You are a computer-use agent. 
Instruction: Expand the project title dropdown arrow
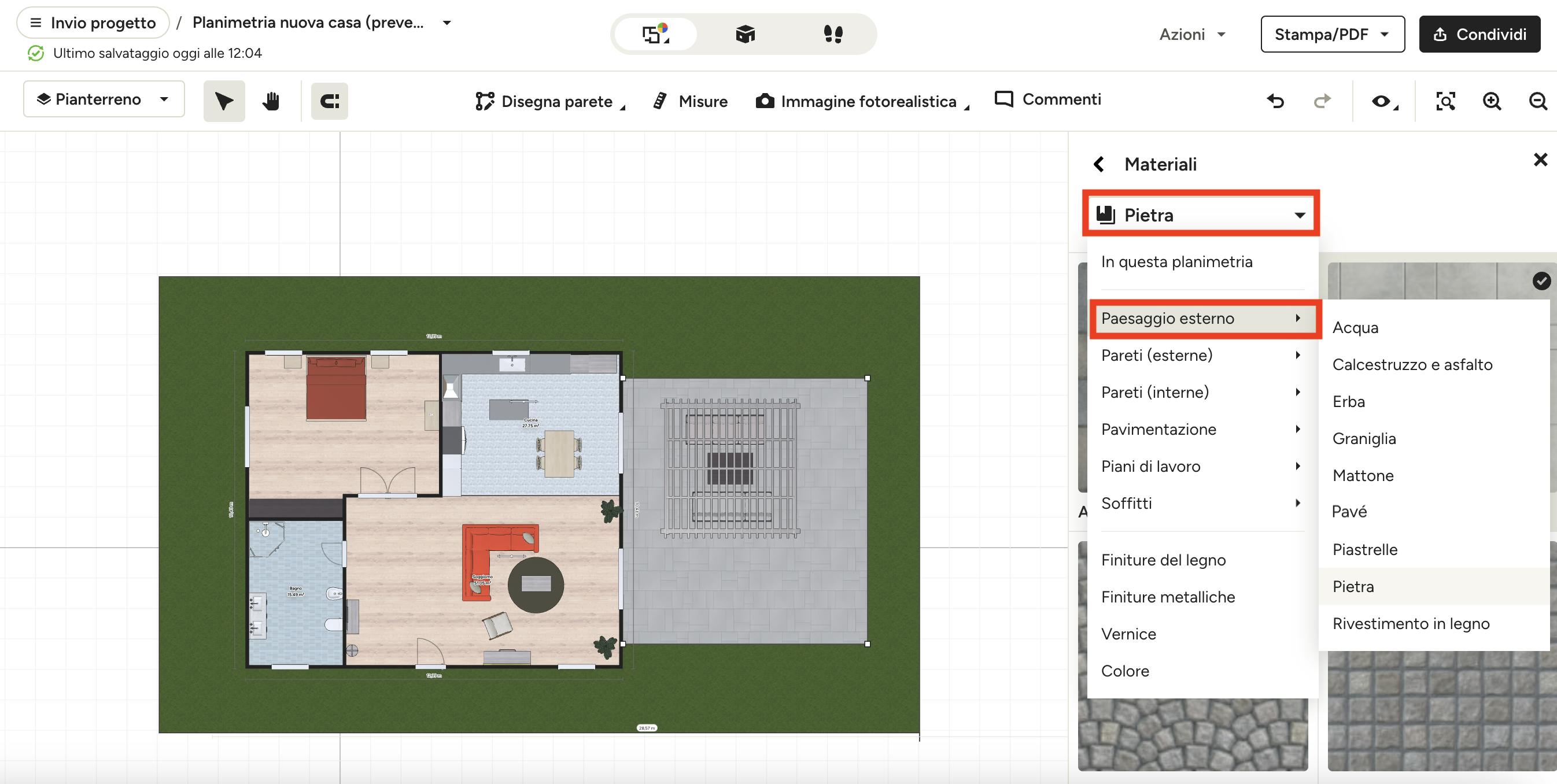447,23
